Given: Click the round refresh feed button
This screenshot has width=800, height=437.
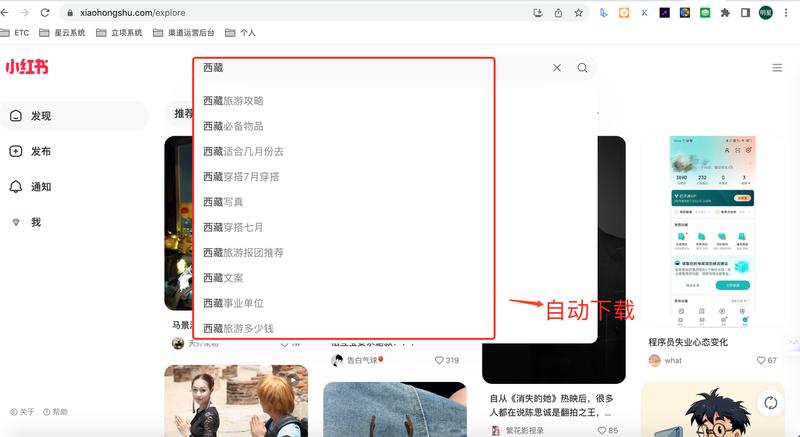Looking at the screenshot, I should coord(770,403).
